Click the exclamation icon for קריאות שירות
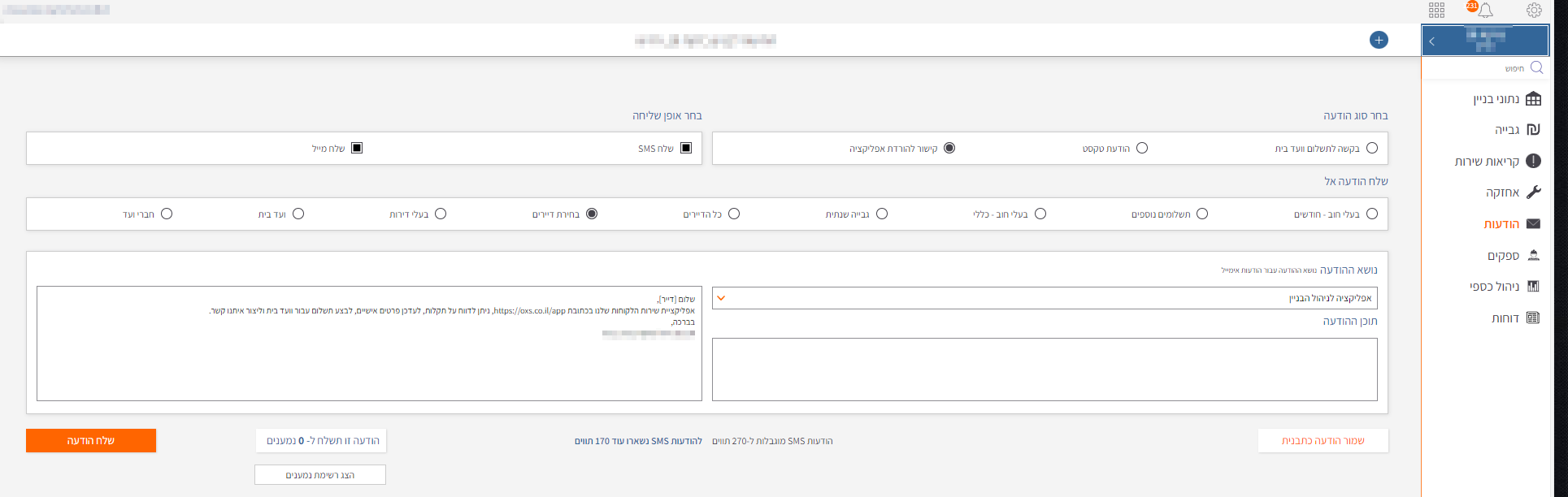 click(x=1533, y=161)
